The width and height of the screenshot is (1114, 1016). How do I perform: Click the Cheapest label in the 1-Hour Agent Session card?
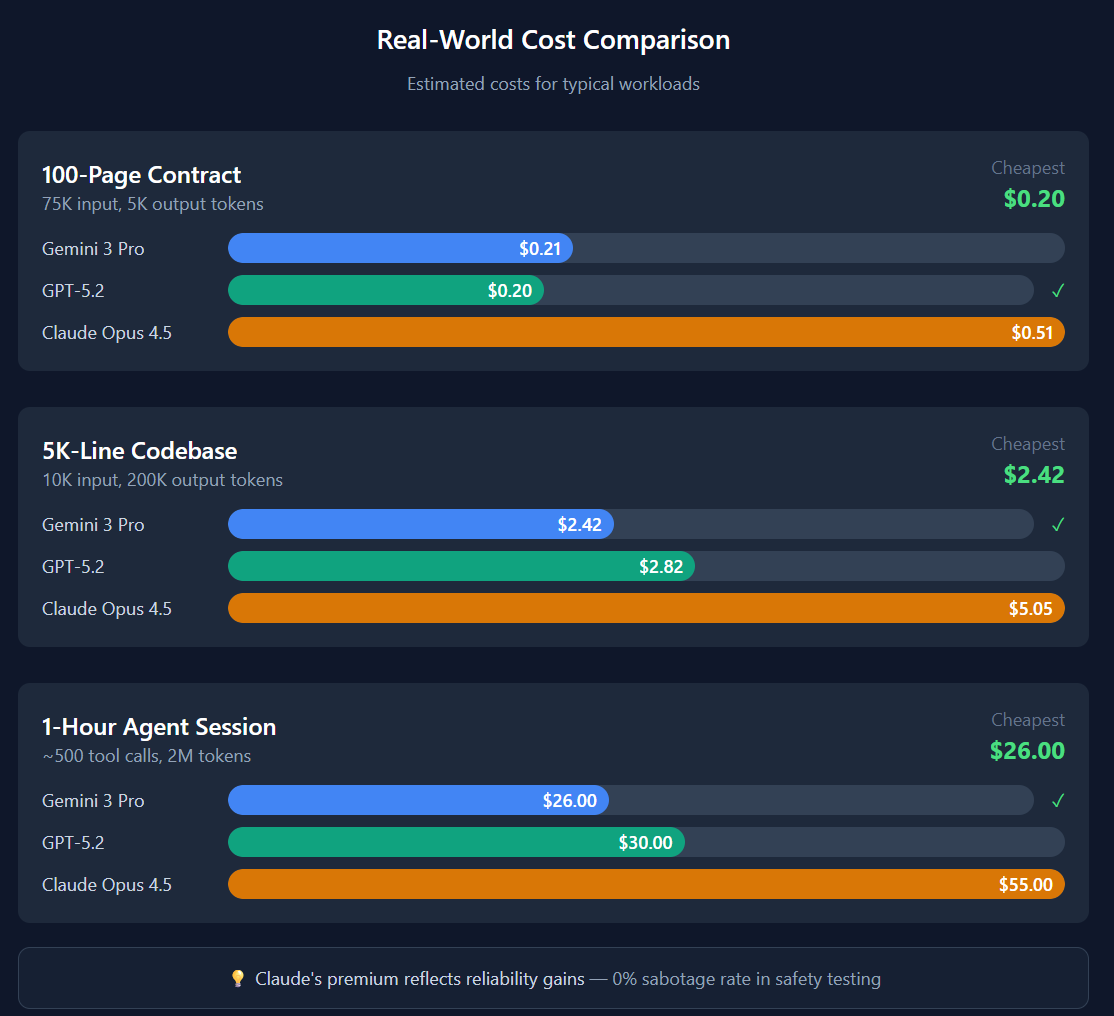pyautogui.click(x=1027, y=720)
